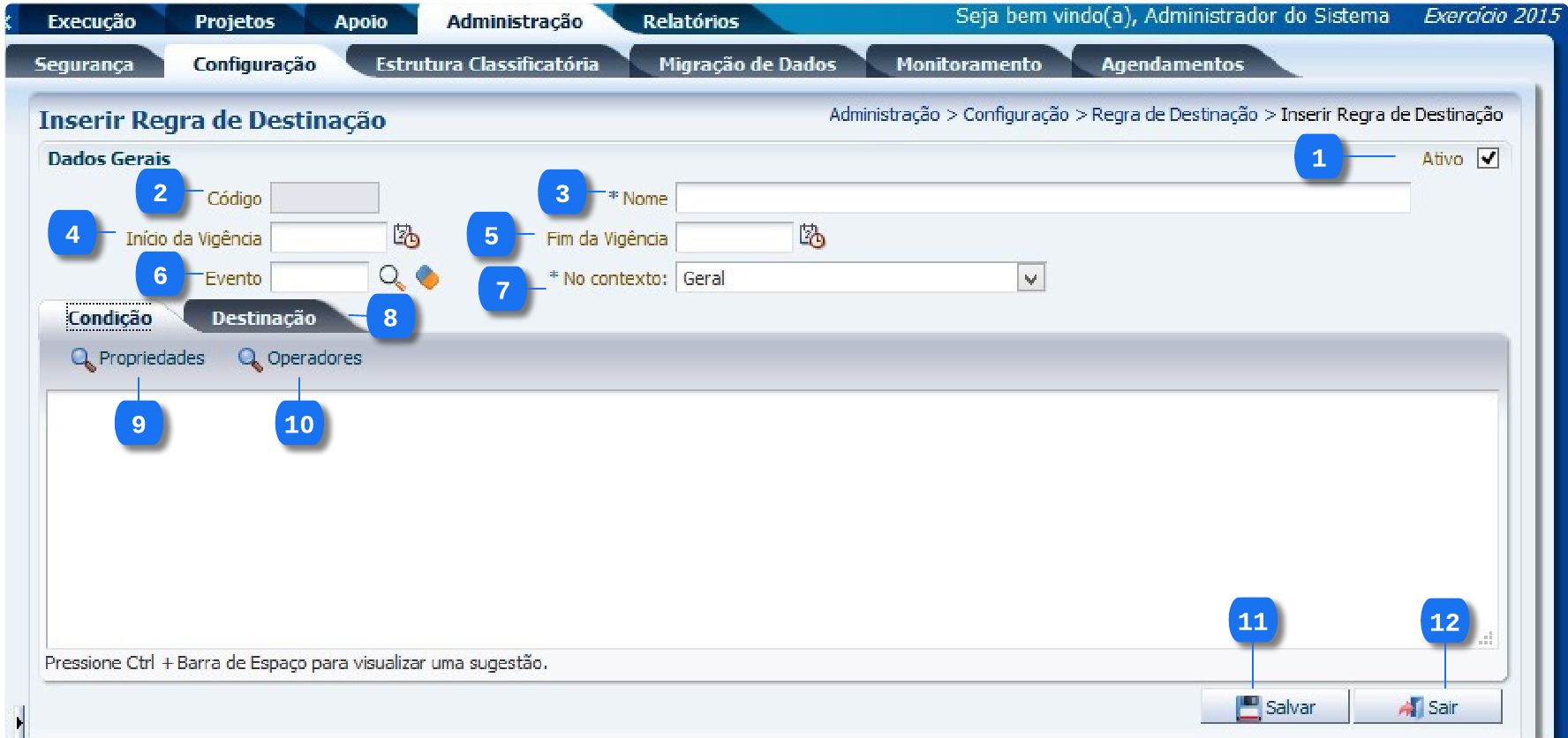Exit the form using Sair button

pyautogui.click(x=1427, y=707)
